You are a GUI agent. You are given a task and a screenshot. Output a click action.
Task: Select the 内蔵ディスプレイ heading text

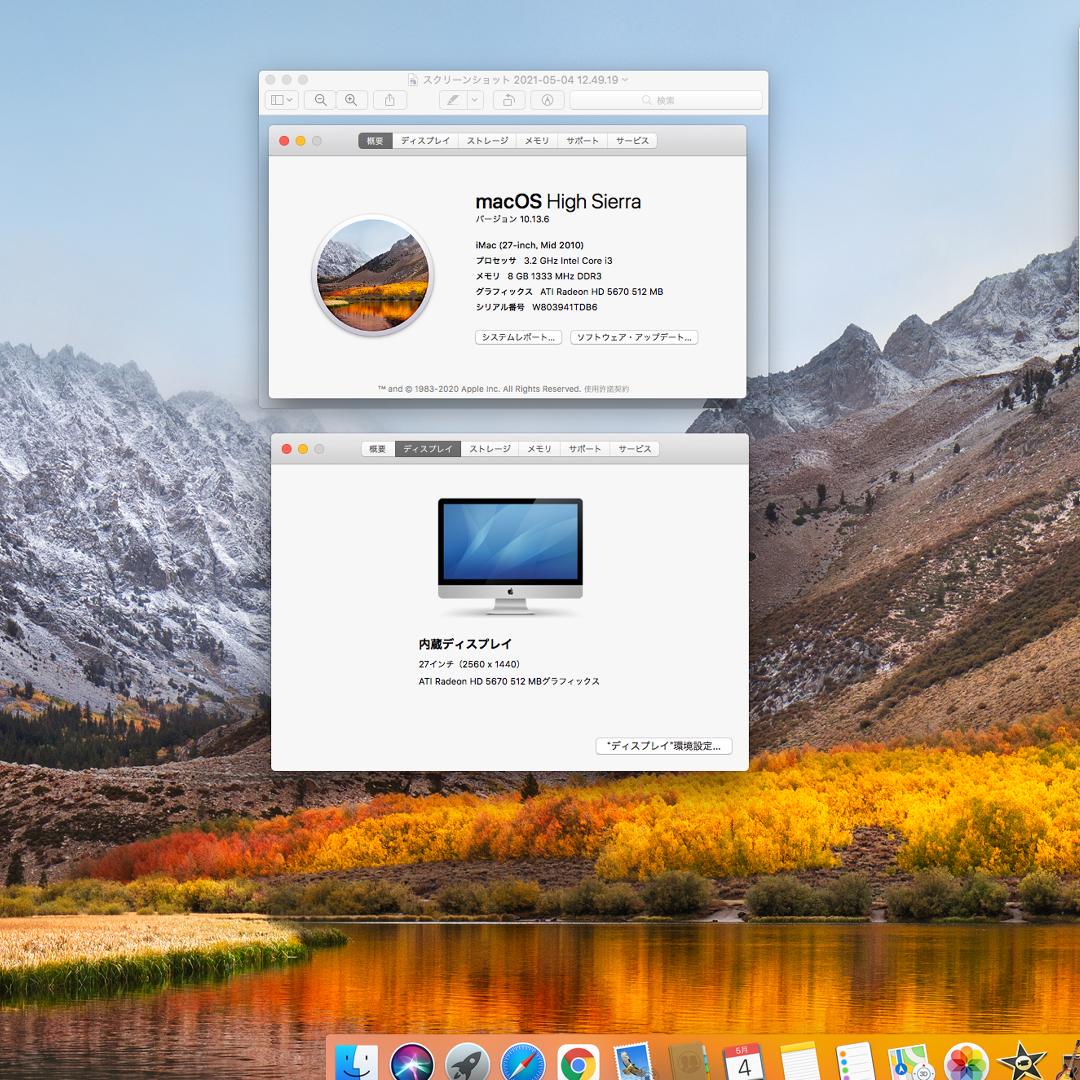click(465, 644)
